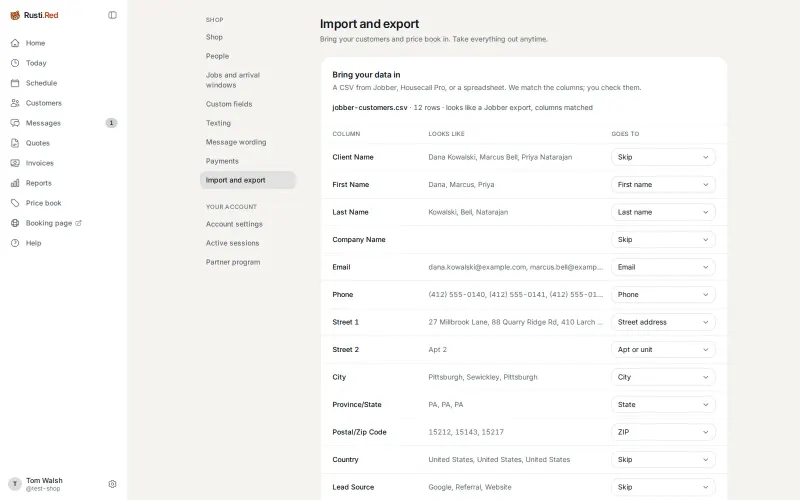
Task: Collapse the sidebar with the panel icon
Action: pos(112,15)
